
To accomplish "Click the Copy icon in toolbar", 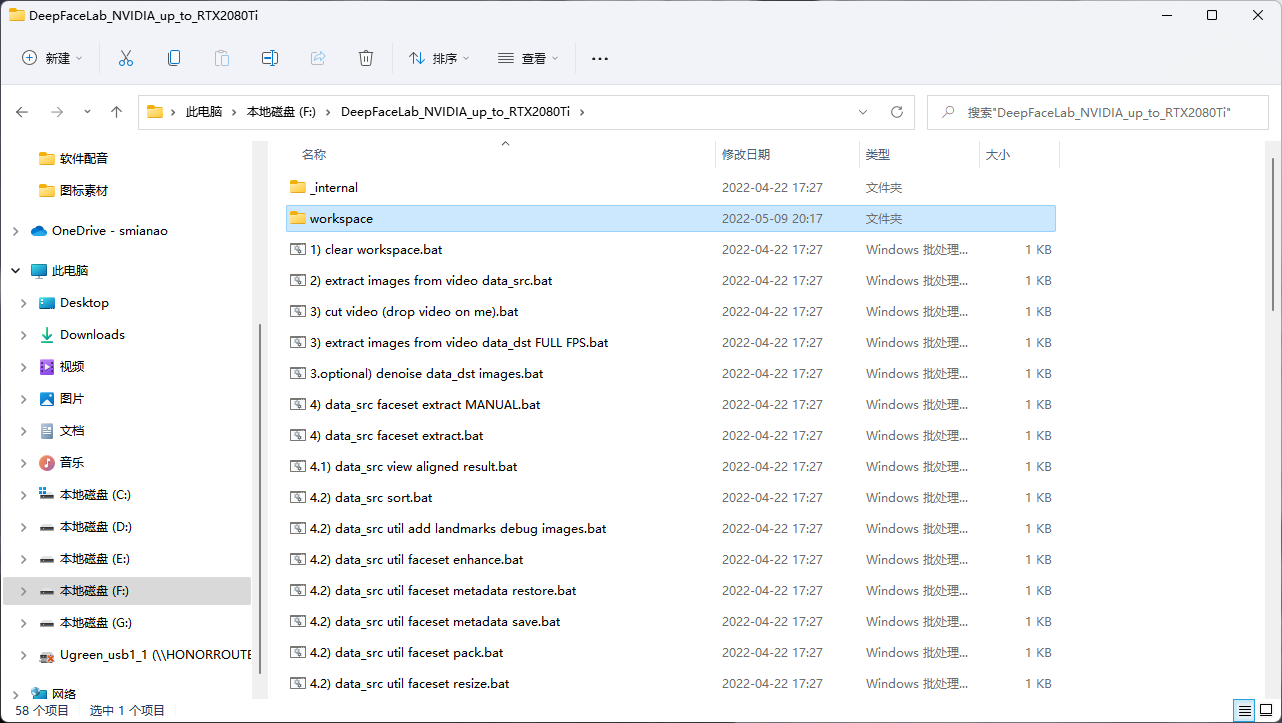I will 174,58.
